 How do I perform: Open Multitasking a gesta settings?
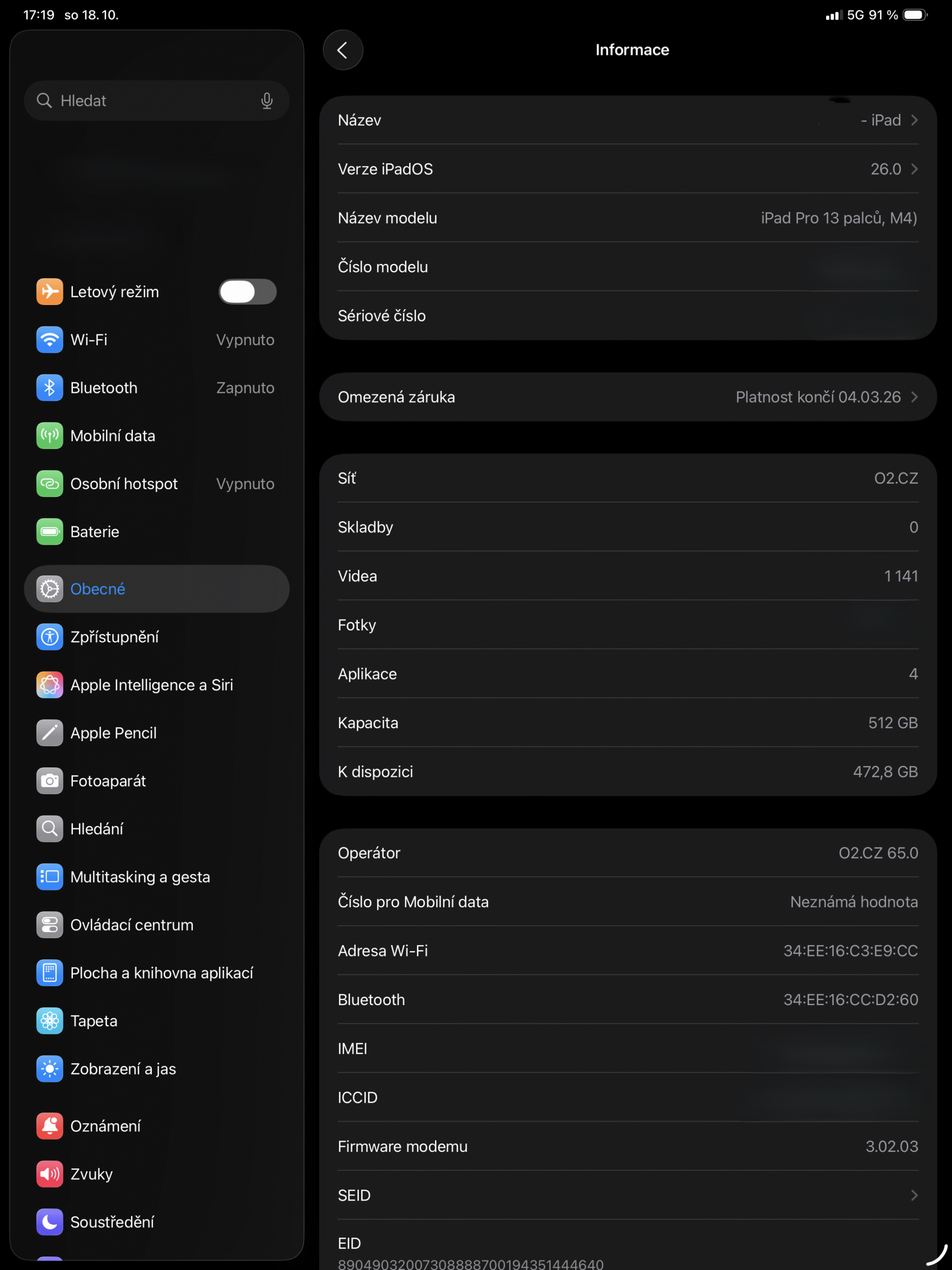tap(140, 877)
